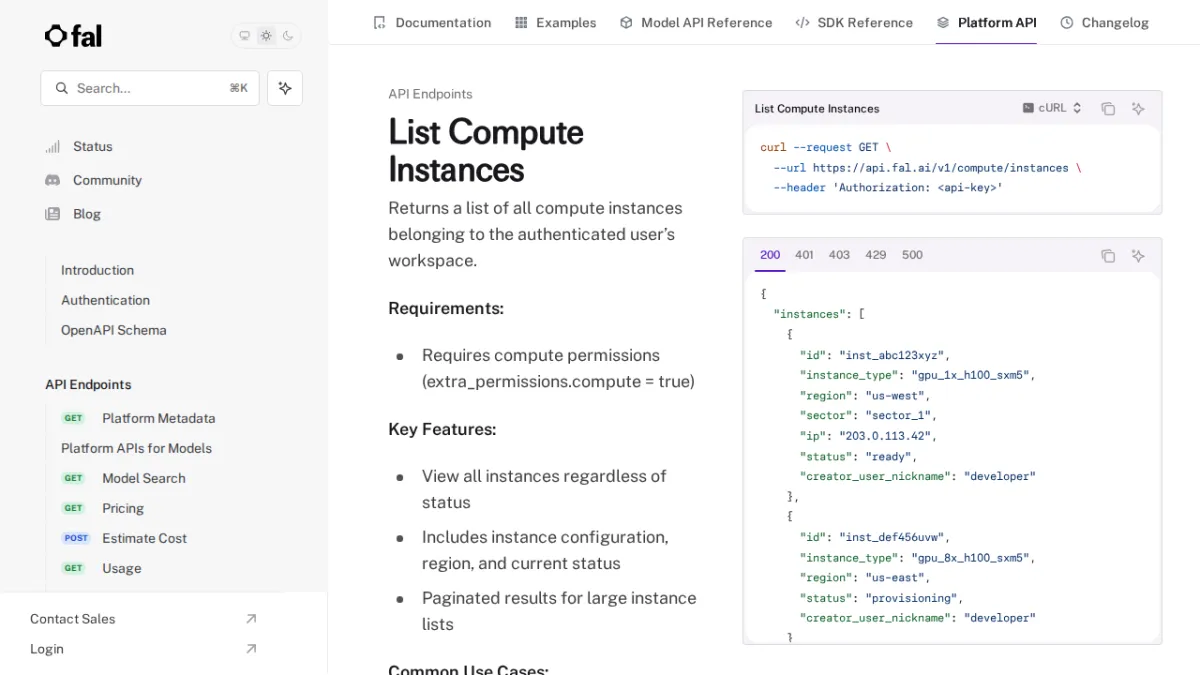This screenshot has width=1200, height=675.
Task: Click the Login external arrow icon
Action: 251,649
